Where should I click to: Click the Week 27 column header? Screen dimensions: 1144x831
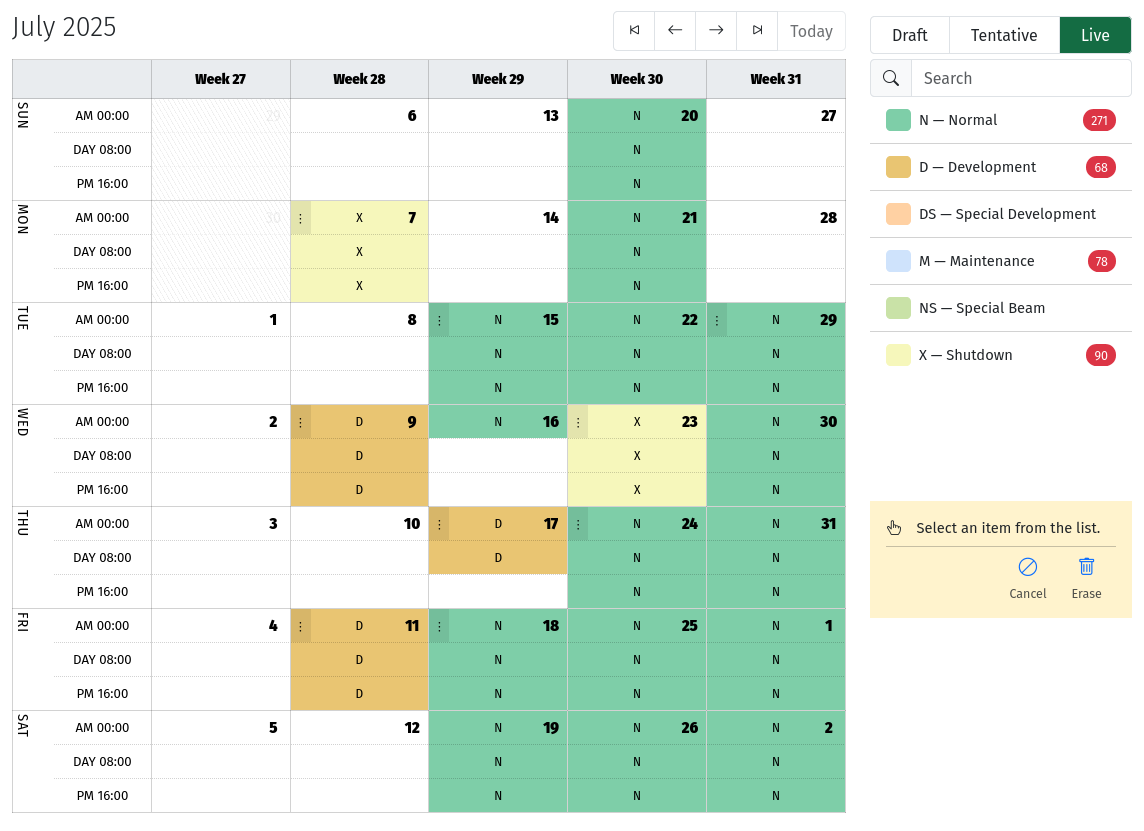pyautogui.click(x=220, y=79)
